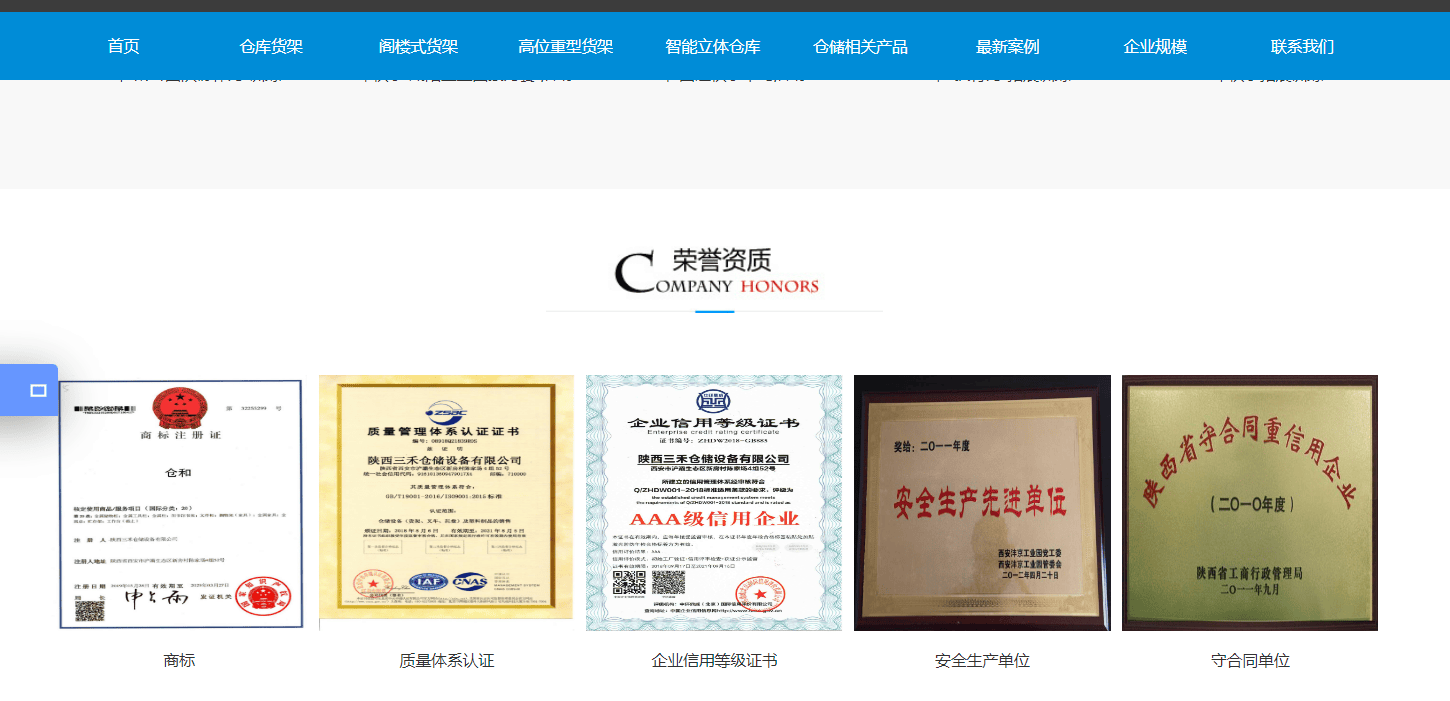Viewport: 1450px width, 701px height.
Task: Open the 首页 home menu item
Action: (x=122, y=44)
